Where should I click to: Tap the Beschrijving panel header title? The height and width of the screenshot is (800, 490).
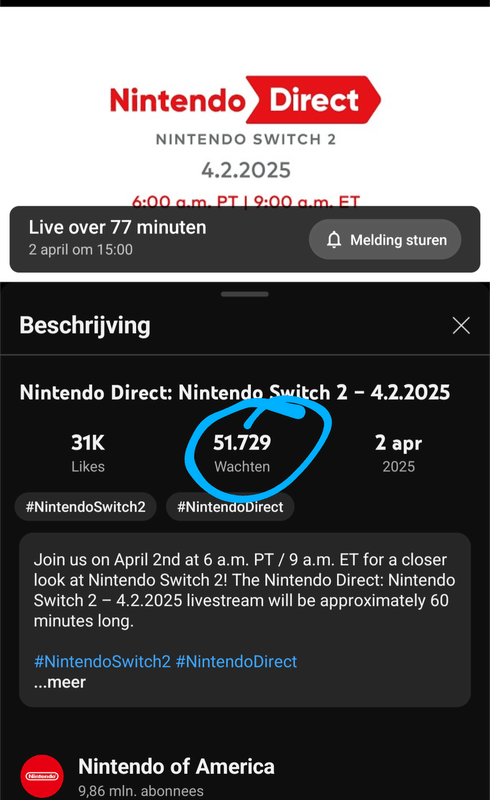click(x=85, y=326)
